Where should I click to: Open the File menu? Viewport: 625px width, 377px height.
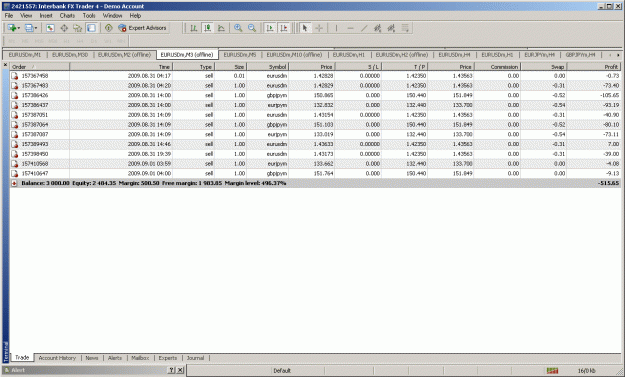click(9, 16)
